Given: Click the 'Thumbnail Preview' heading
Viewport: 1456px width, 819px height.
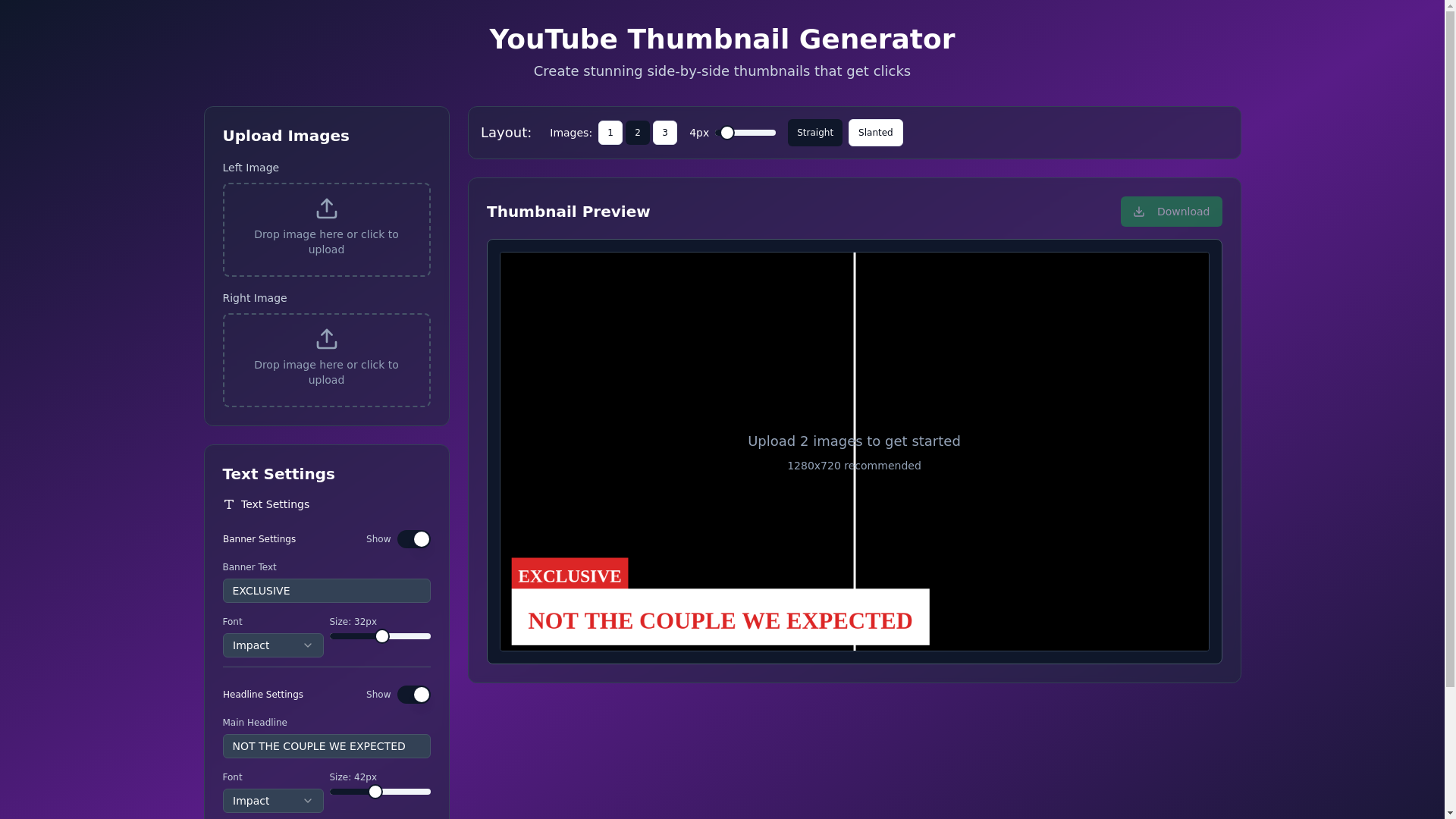Looking at the screenshot, I should point(568,212).
